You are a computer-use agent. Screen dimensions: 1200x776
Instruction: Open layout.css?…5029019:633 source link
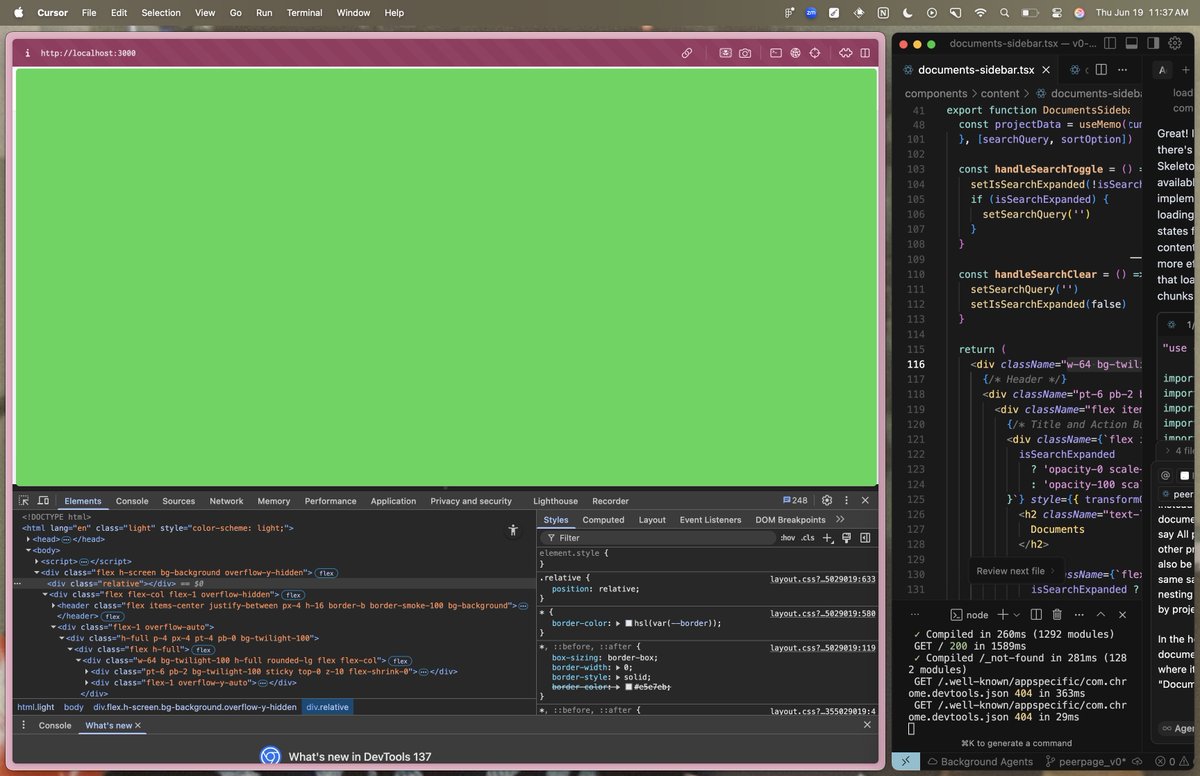click(x=822, y=579)
